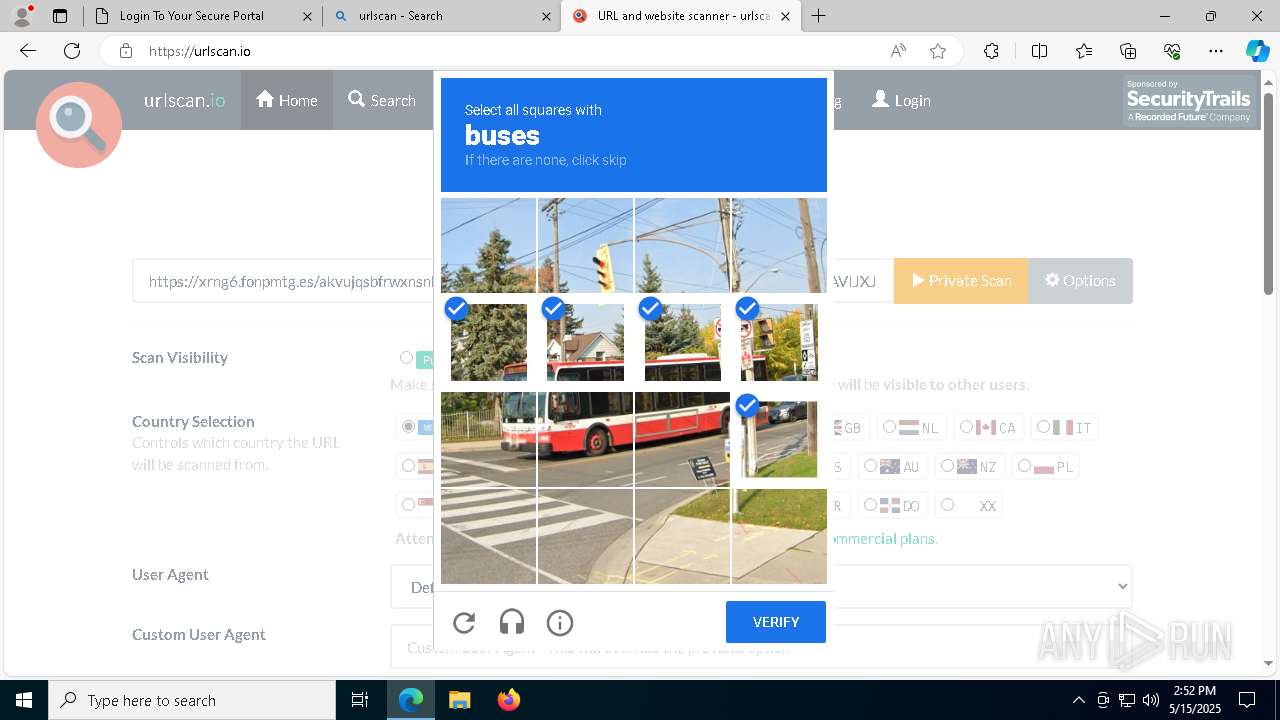Image resolution: width=1280 pixels, height=720 pixels.
Task: Refresh the captcha challenge
Action: pyautogui.click(x=464, y=623)
